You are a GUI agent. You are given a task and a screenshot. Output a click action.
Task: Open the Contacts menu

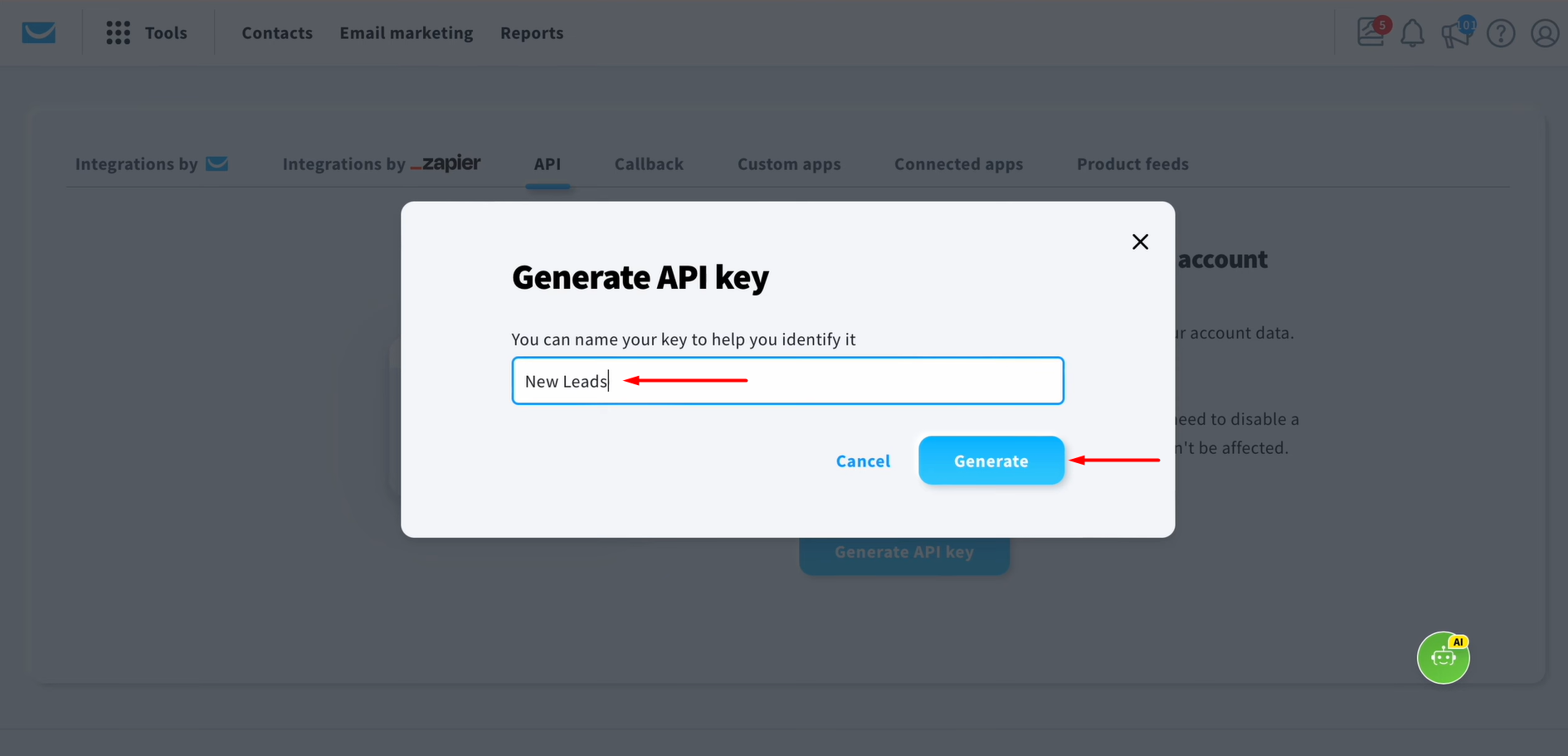277,33
